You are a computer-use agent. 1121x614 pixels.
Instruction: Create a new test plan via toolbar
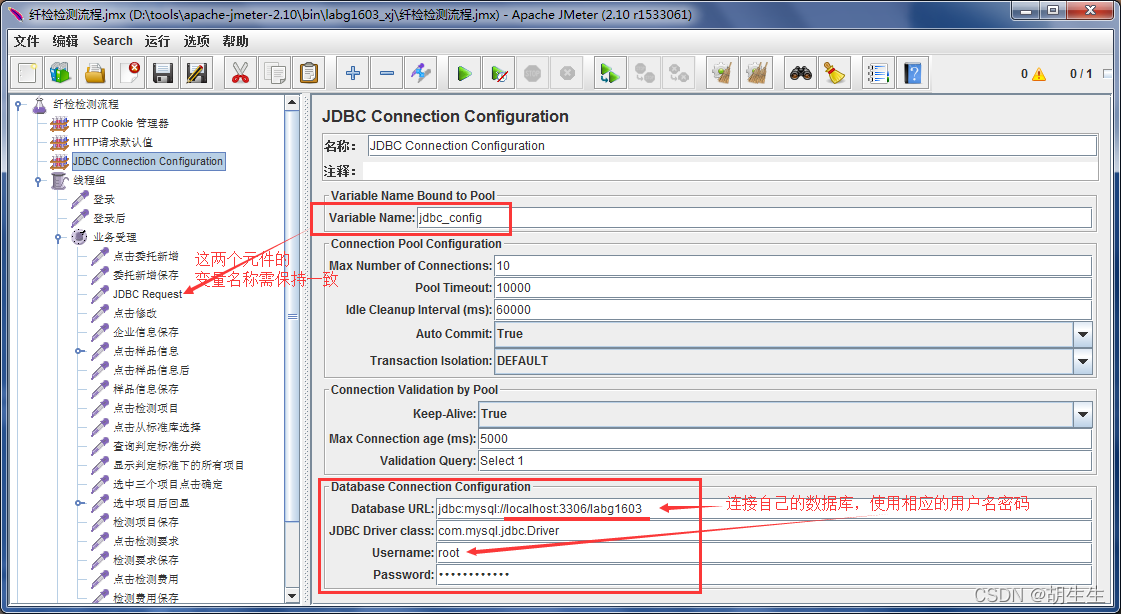coord(27,73)
